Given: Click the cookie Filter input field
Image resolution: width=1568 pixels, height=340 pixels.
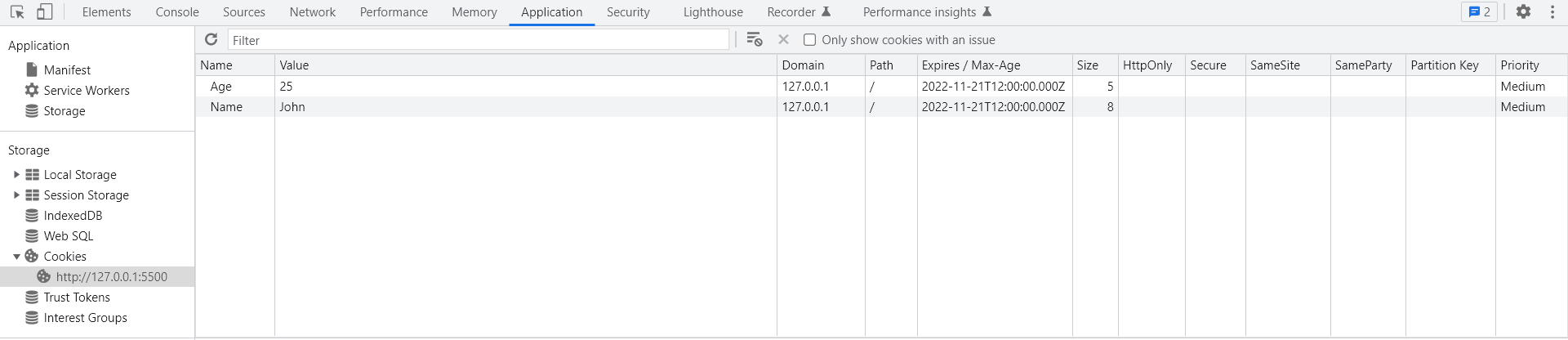Looking at the screenshot, I should point(479,40).
